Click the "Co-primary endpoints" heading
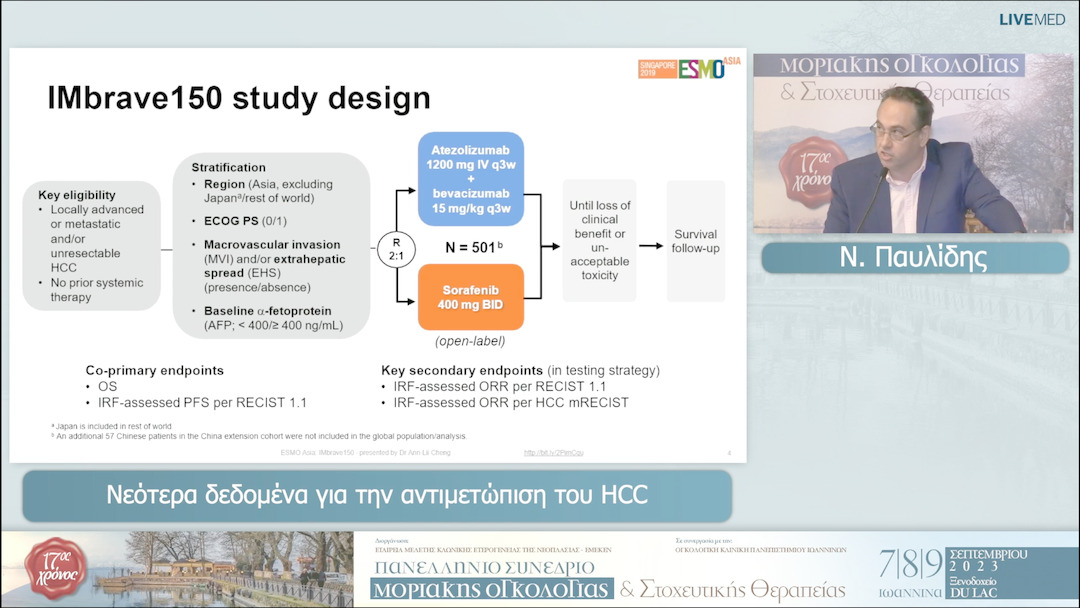 tap(155, 370)
